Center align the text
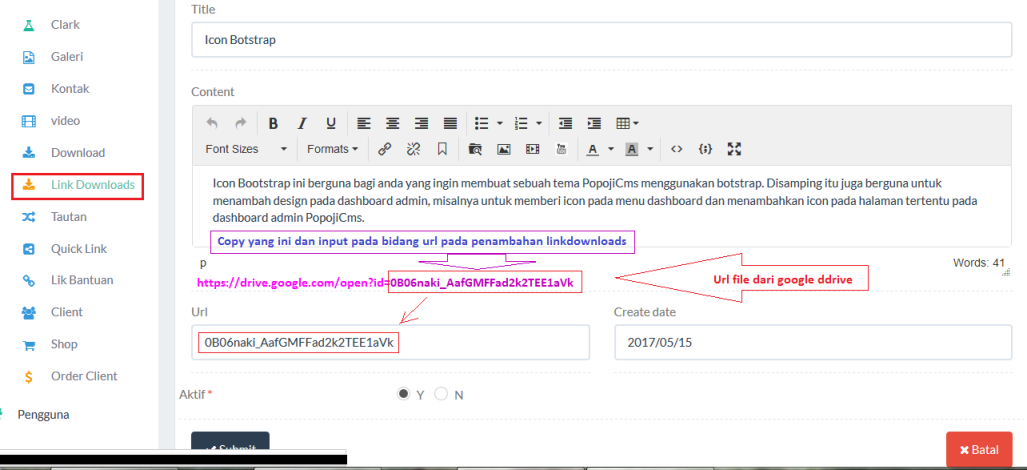Image resolution: width=1027 pixels, height=470 pixels. tap(393, 124)
